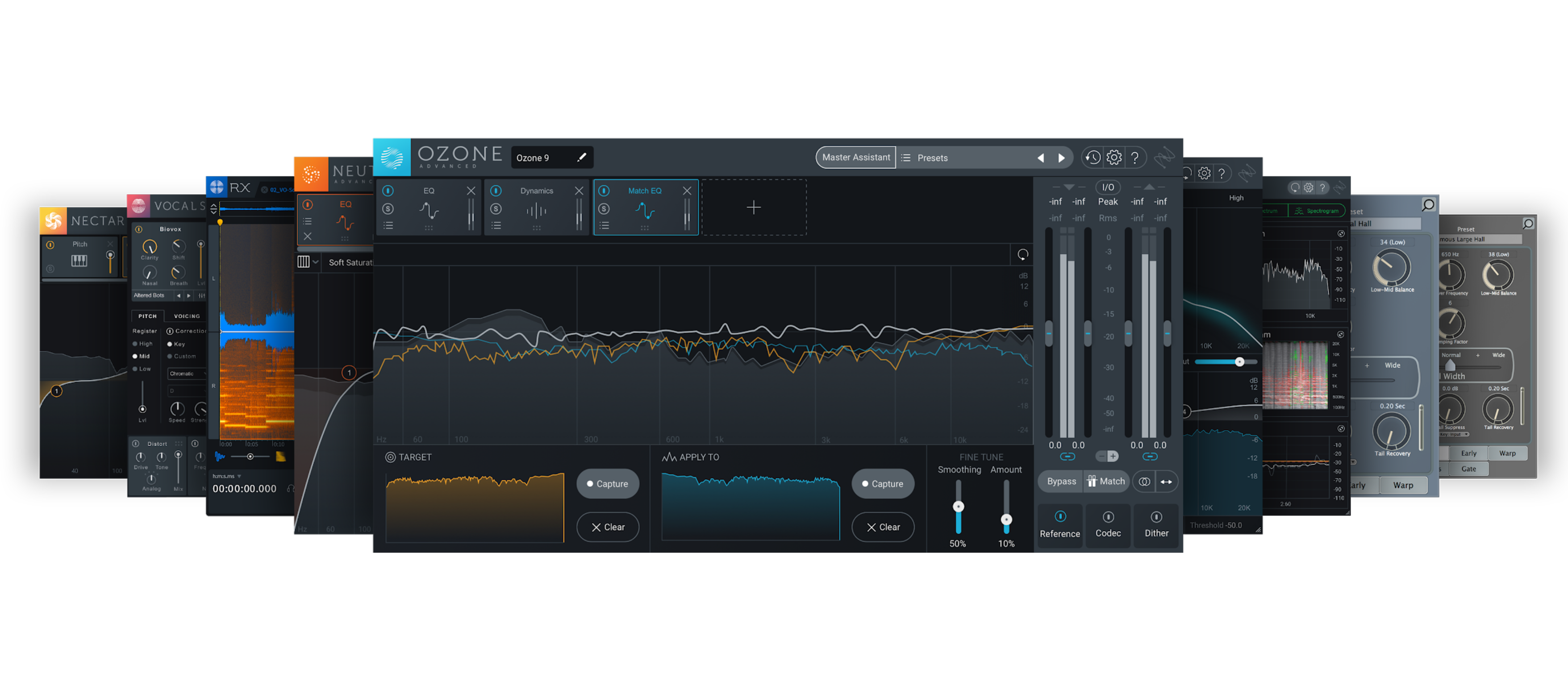Click the pencil edit icon beside Ozone 9
This screenshot has width=1568, height=673.
(582, 157)
